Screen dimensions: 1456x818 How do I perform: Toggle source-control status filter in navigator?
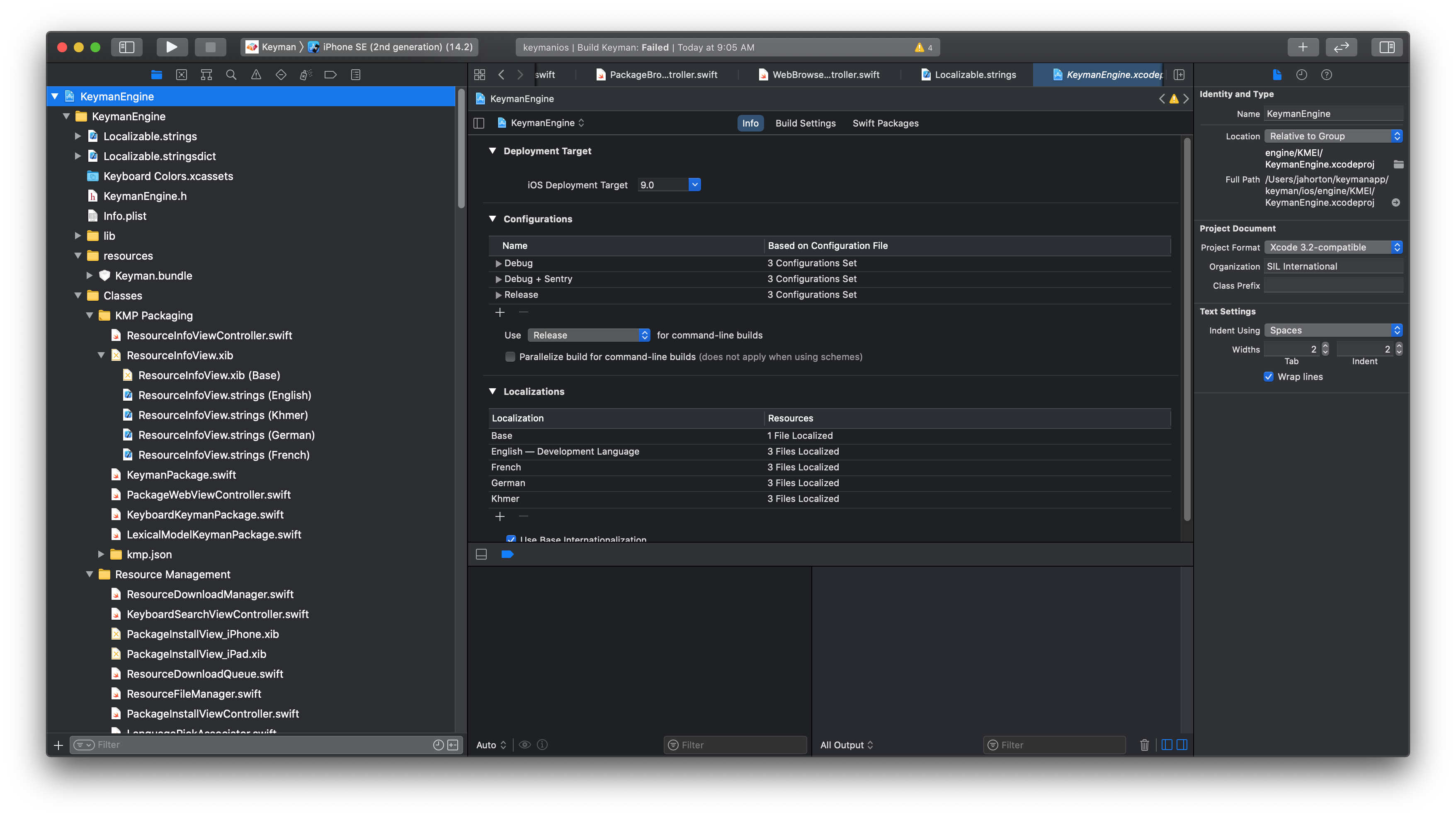coord(453,745)
